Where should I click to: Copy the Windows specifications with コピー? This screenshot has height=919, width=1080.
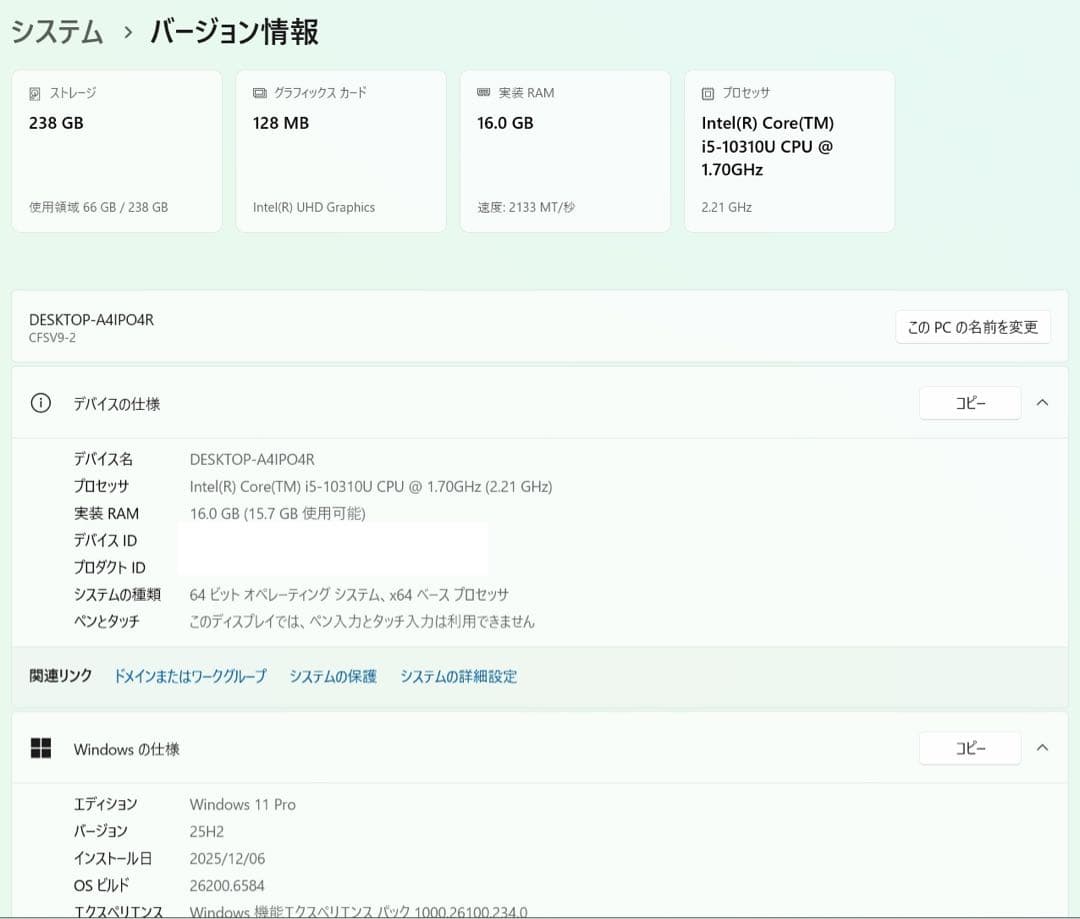pos(969,748)
